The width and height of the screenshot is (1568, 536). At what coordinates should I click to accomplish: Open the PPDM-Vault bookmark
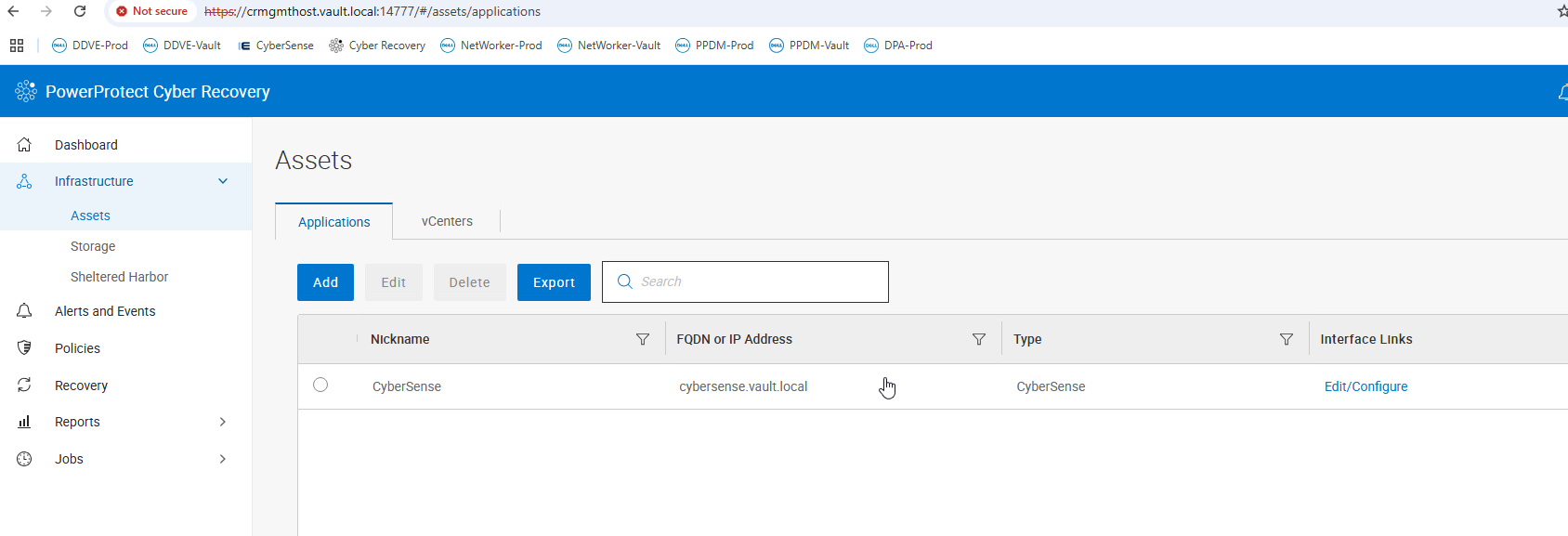pyautogui.click(x=809, y=46)
